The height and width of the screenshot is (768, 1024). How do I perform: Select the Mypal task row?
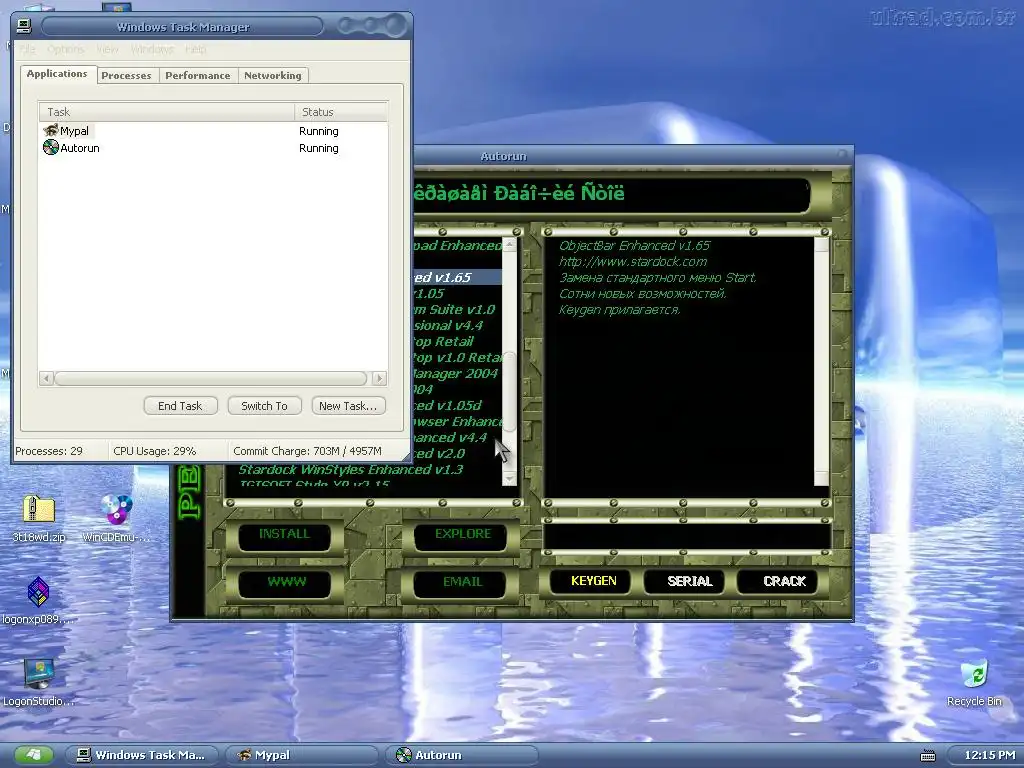point(213,131)
